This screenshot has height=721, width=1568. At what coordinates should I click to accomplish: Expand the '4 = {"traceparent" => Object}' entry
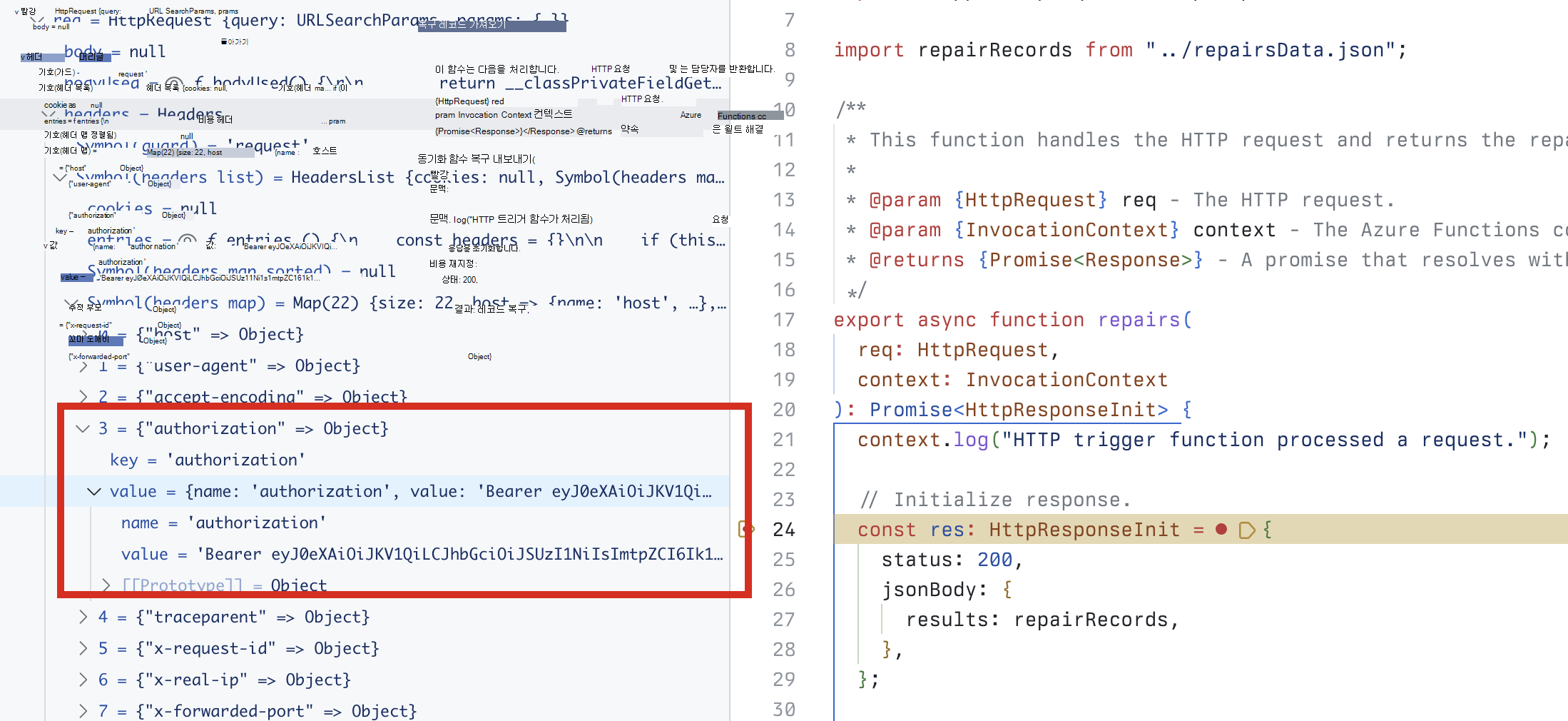coord(83,617)
